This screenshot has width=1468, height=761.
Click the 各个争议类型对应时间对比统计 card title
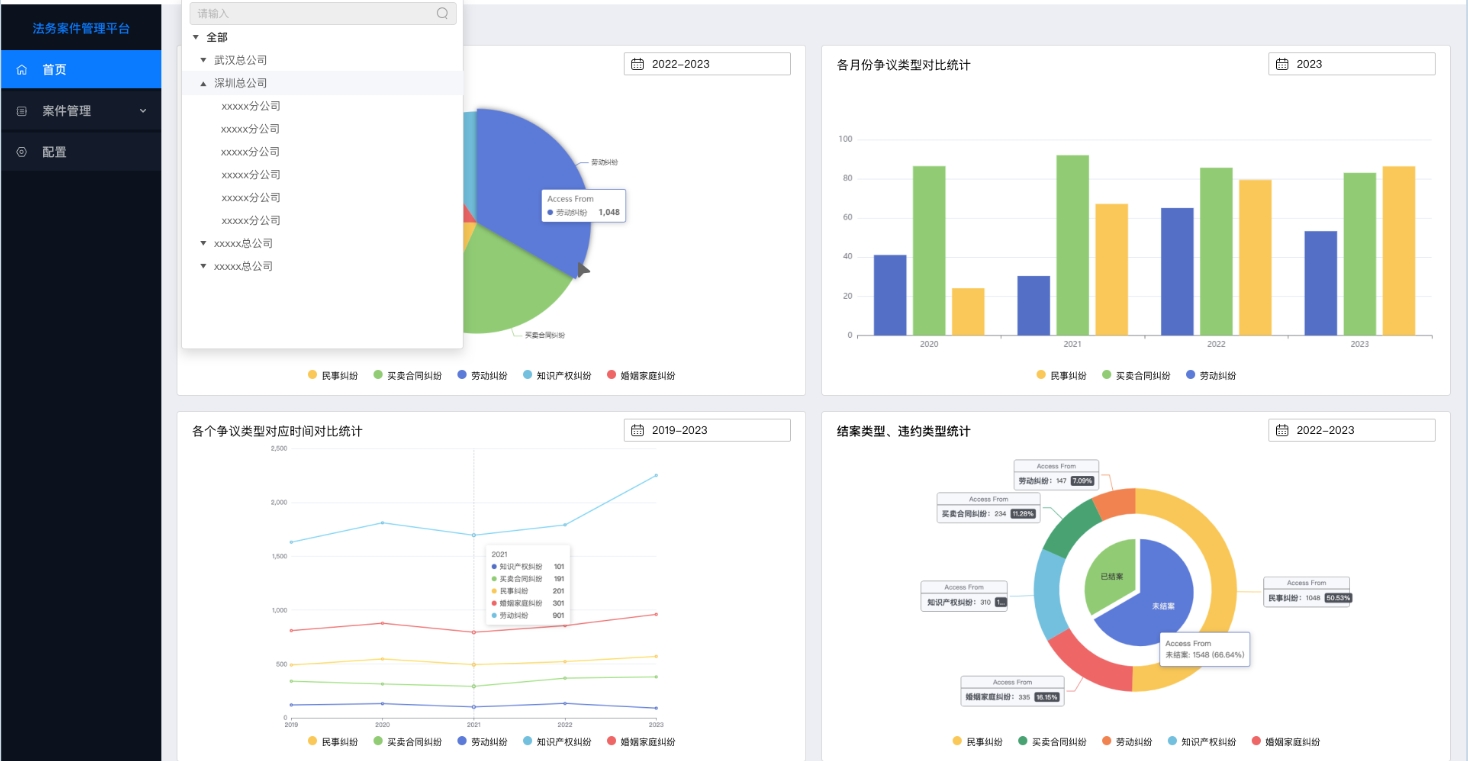tap(277, 431)
